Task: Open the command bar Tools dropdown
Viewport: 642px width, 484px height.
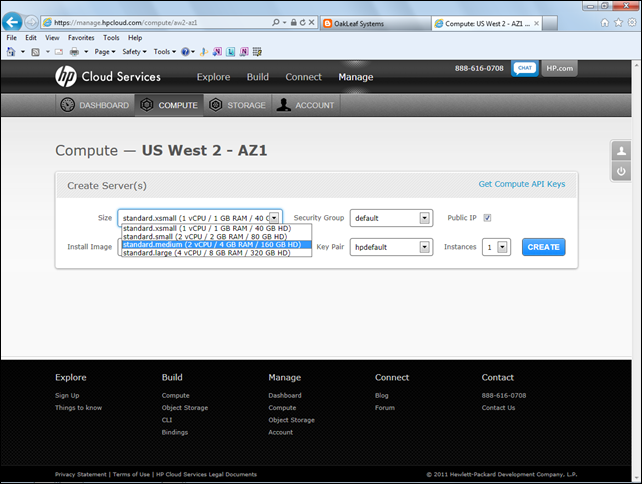Action: [x=165, y=52]
